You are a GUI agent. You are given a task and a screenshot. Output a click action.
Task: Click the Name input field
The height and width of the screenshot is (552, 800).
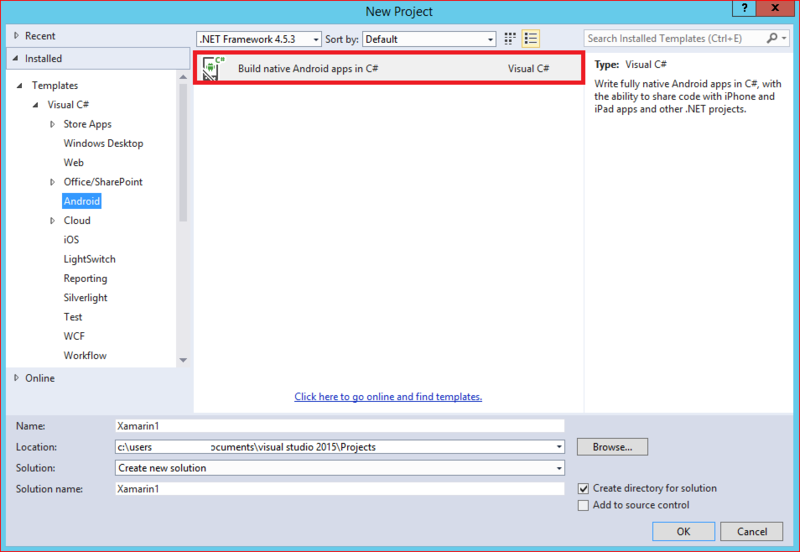point(340,426)
